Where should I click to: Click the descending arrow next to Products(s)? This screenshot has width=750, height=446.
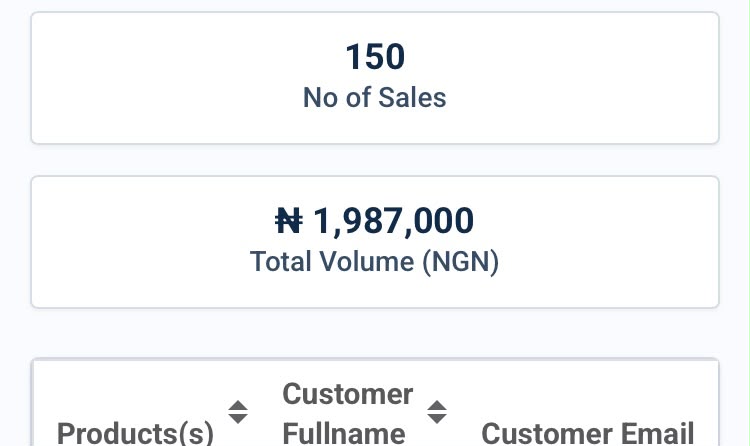(x=238, y=419)
